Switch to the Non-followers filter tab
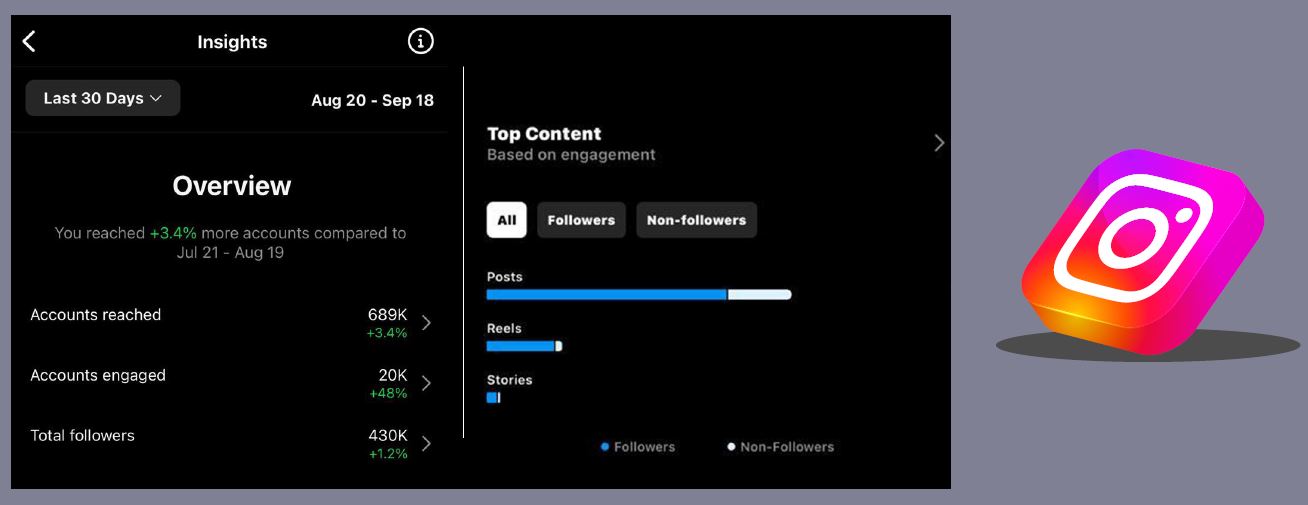The width and height of the screenshot is (1308, 505). [x=696, y=220]
